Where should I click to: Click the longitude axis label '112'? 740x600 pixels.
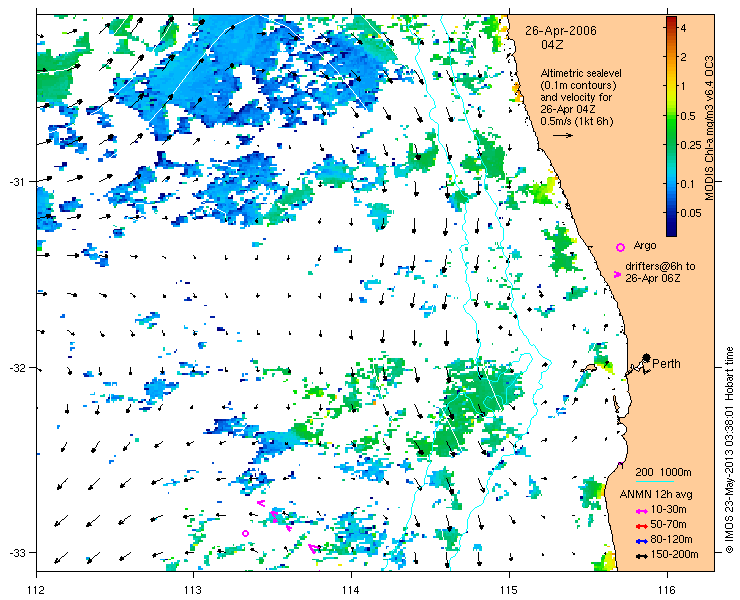tap(36, 590)
